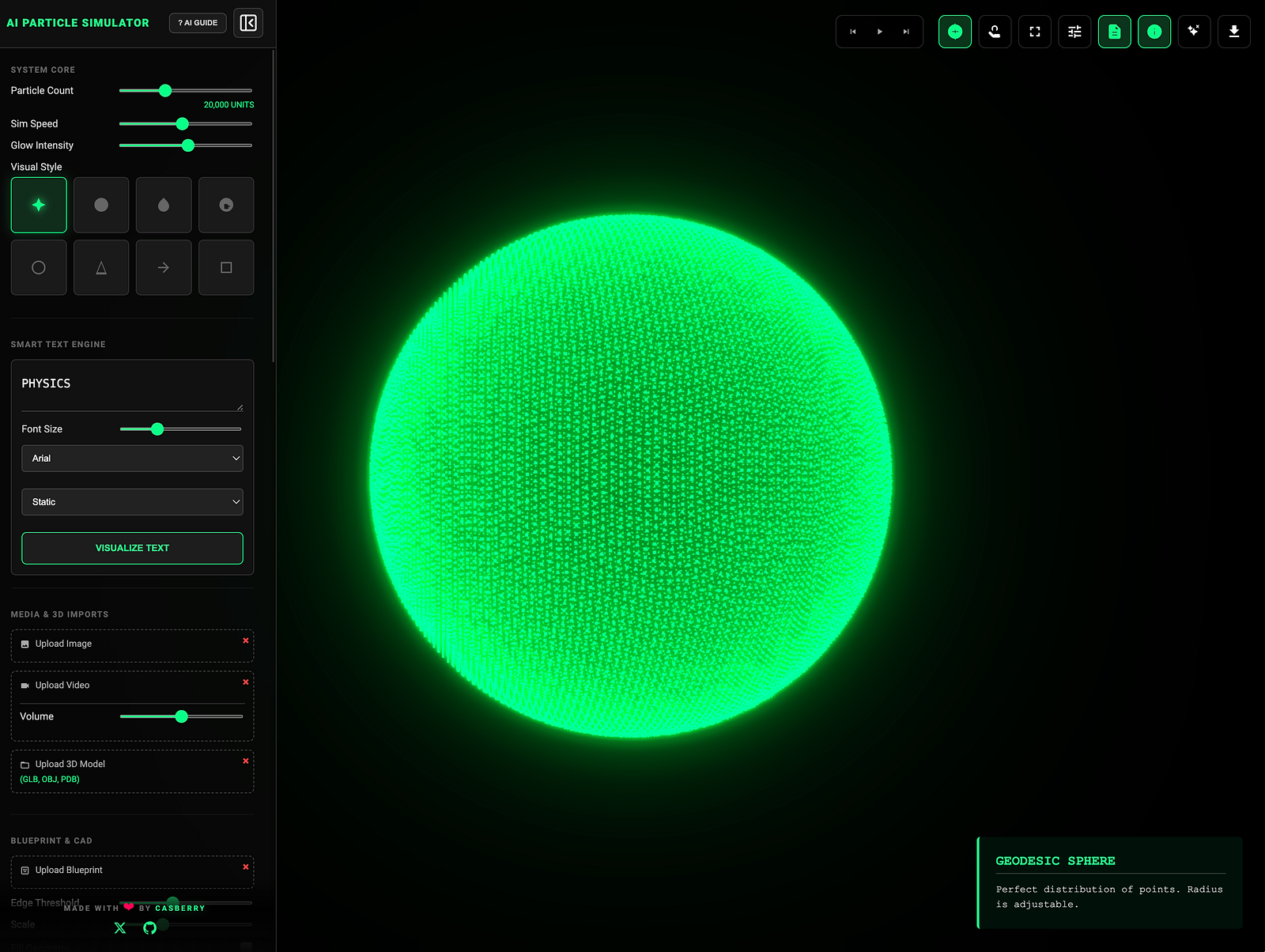The width and height of the screenshot is (1265, 952).
Task: Toggle the info panel icon
Action: (x=1154, y=32)
